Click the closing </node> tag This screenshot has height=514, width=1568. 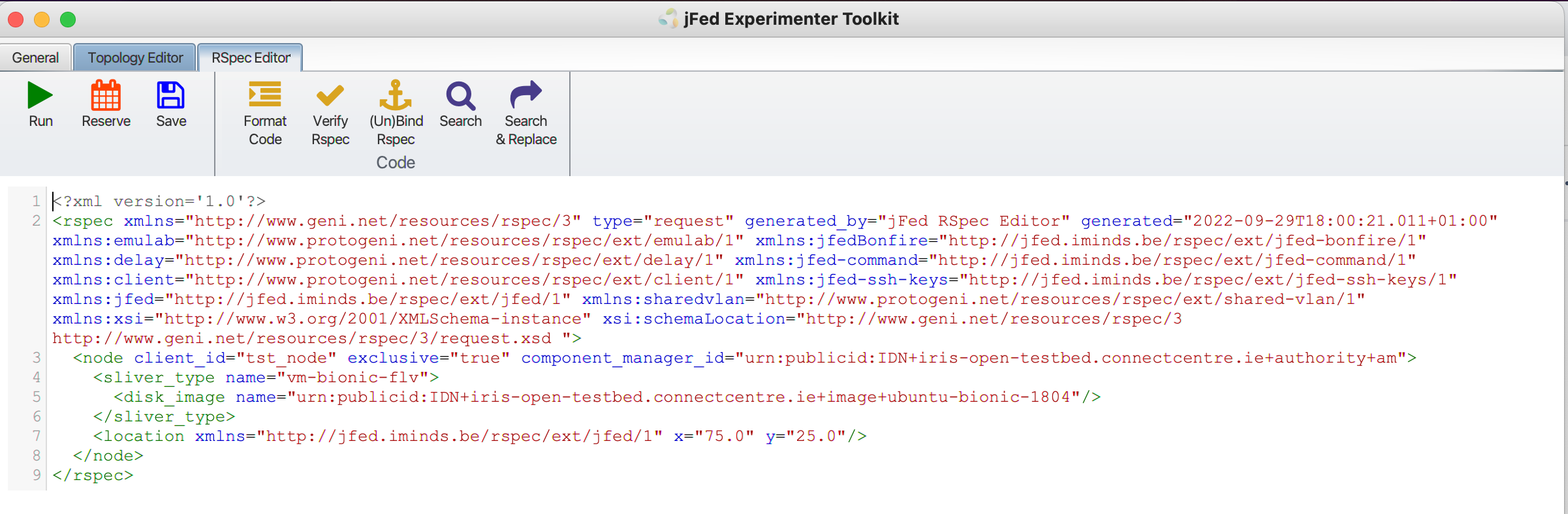pos(108,455)
